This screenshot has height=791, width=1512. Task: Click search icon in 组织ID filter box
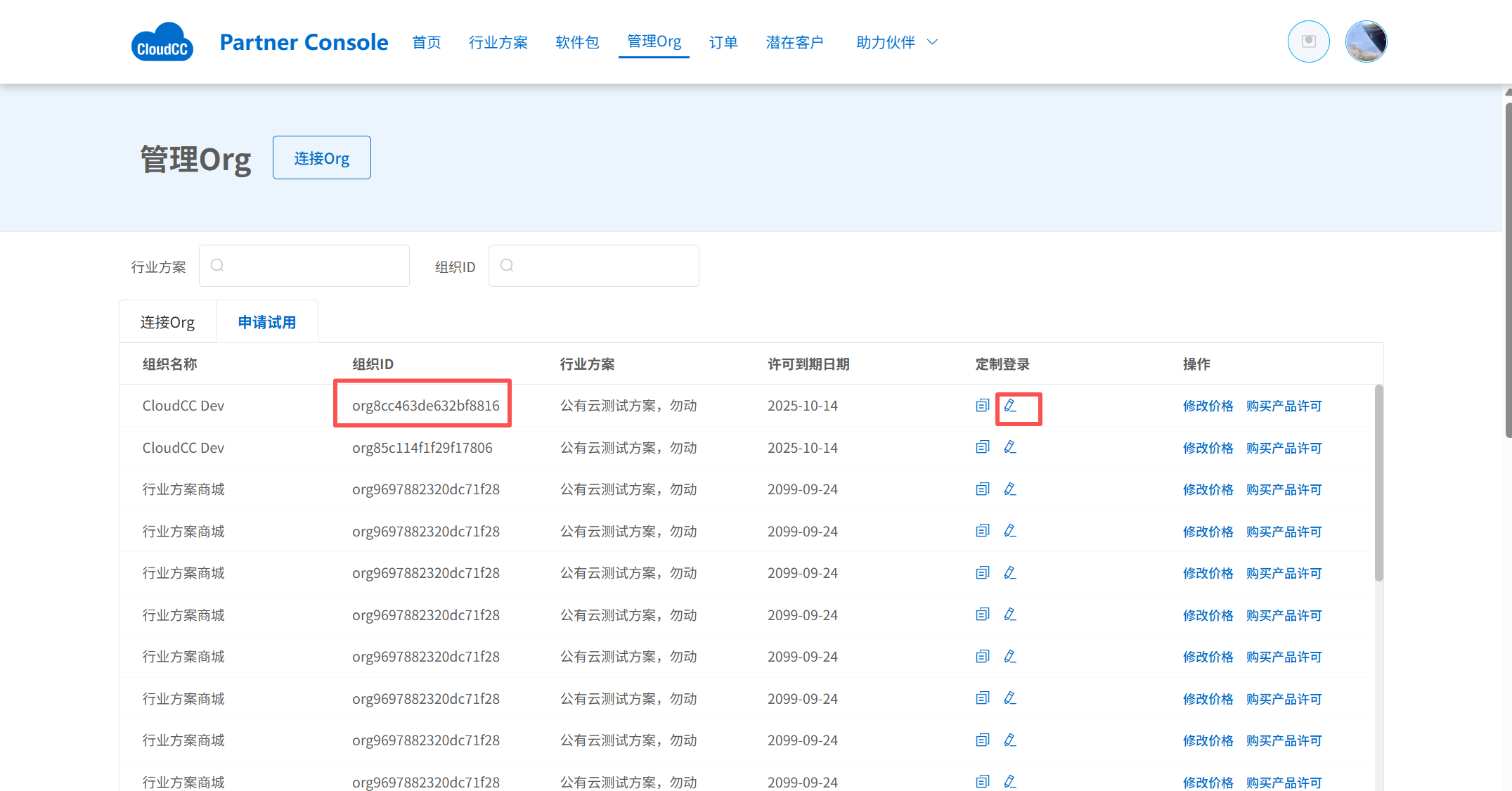coord(507,266)
